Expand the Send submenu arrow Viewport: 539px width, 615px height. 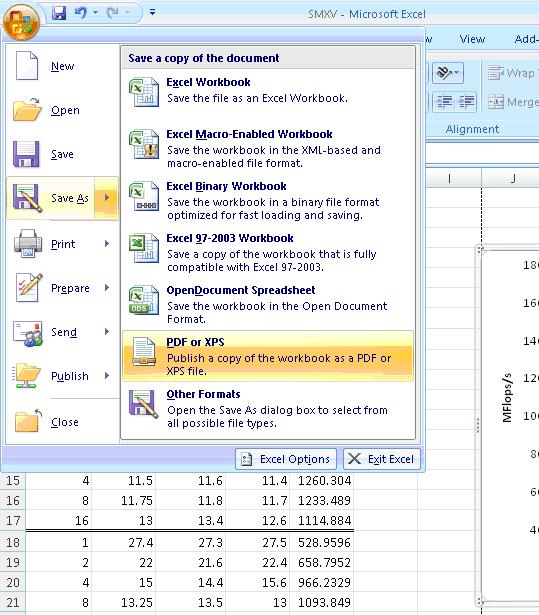click(x=107, y=332)
